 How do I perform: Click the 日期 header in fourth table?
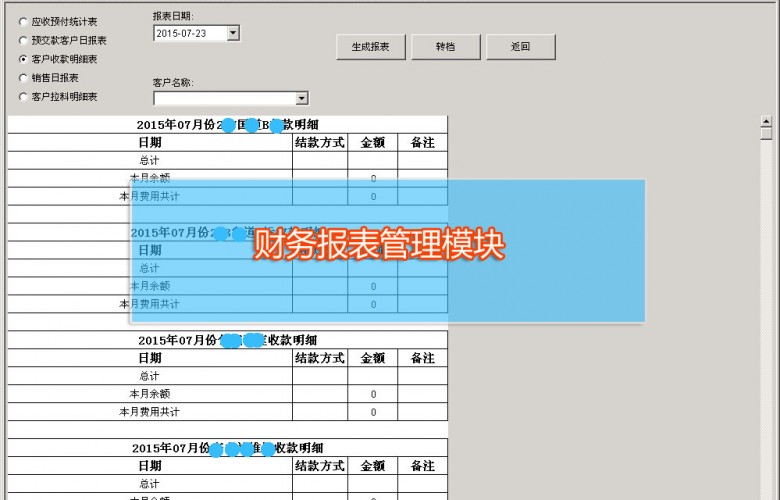click(x=150, y=466)
